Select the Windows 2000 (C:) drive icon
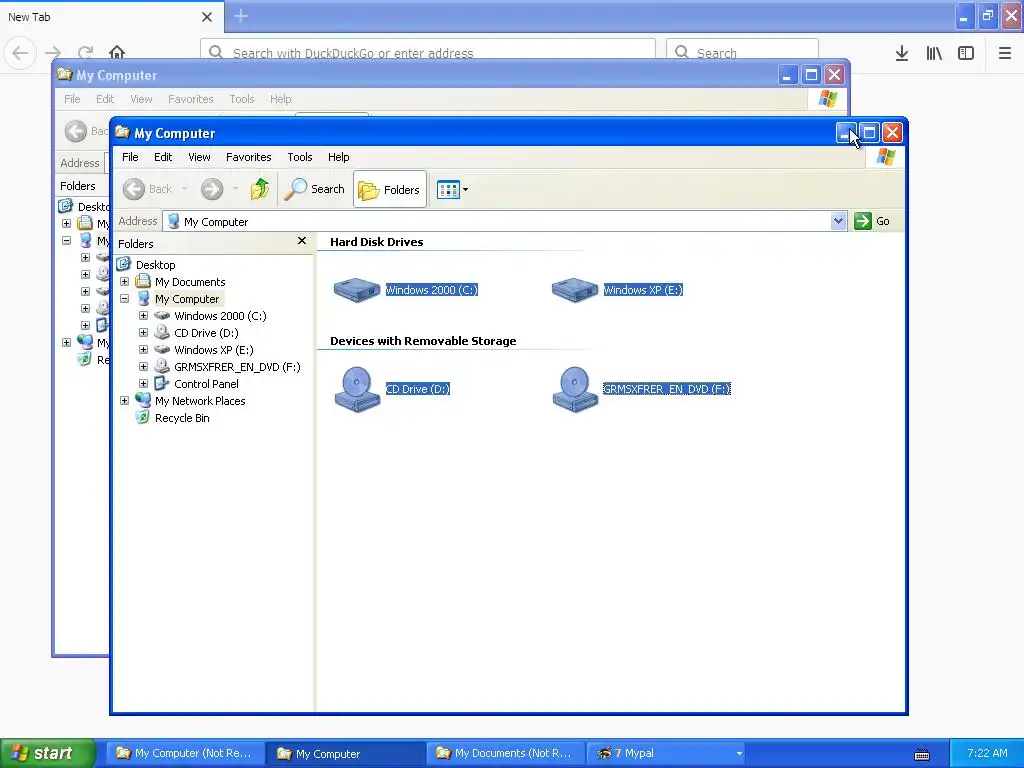Screen dimensions: 1024x768 point(357,289)
